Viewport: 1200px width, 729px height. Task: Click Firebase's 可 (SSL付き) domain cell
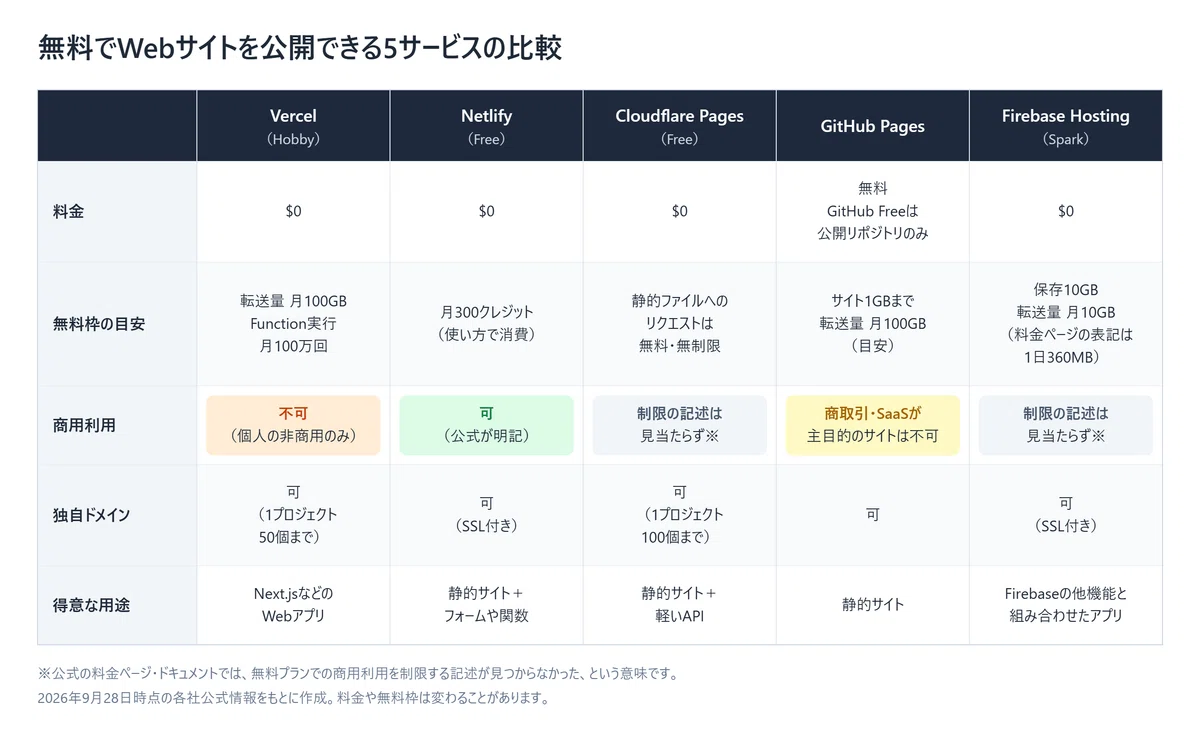[1066, 515]
